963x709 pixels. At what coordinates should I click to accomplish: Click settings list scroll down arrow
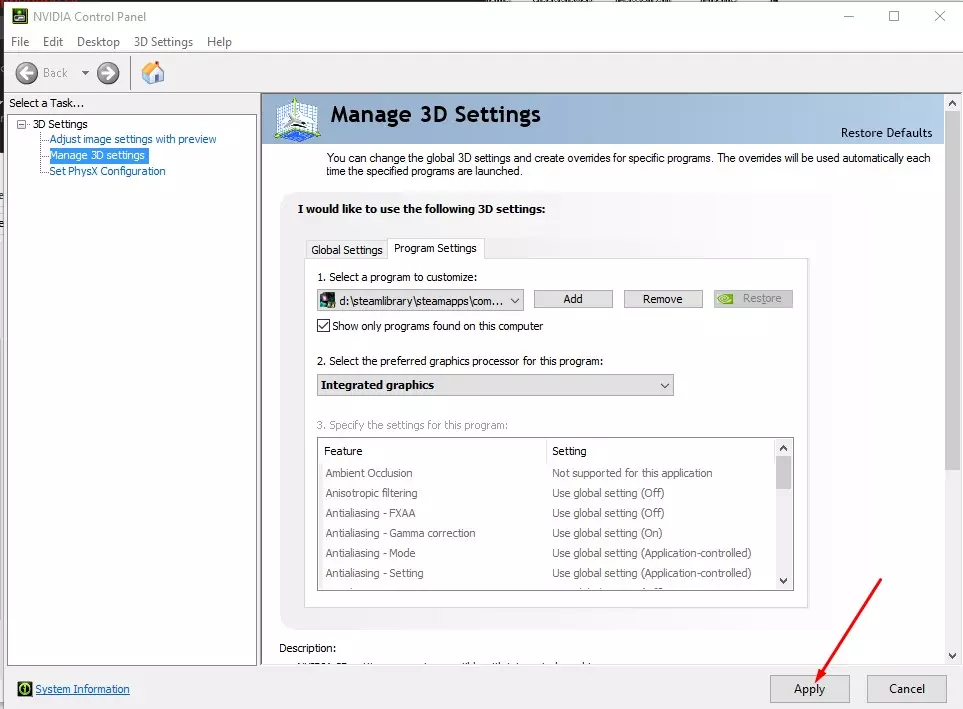click(x=783, y=581)
